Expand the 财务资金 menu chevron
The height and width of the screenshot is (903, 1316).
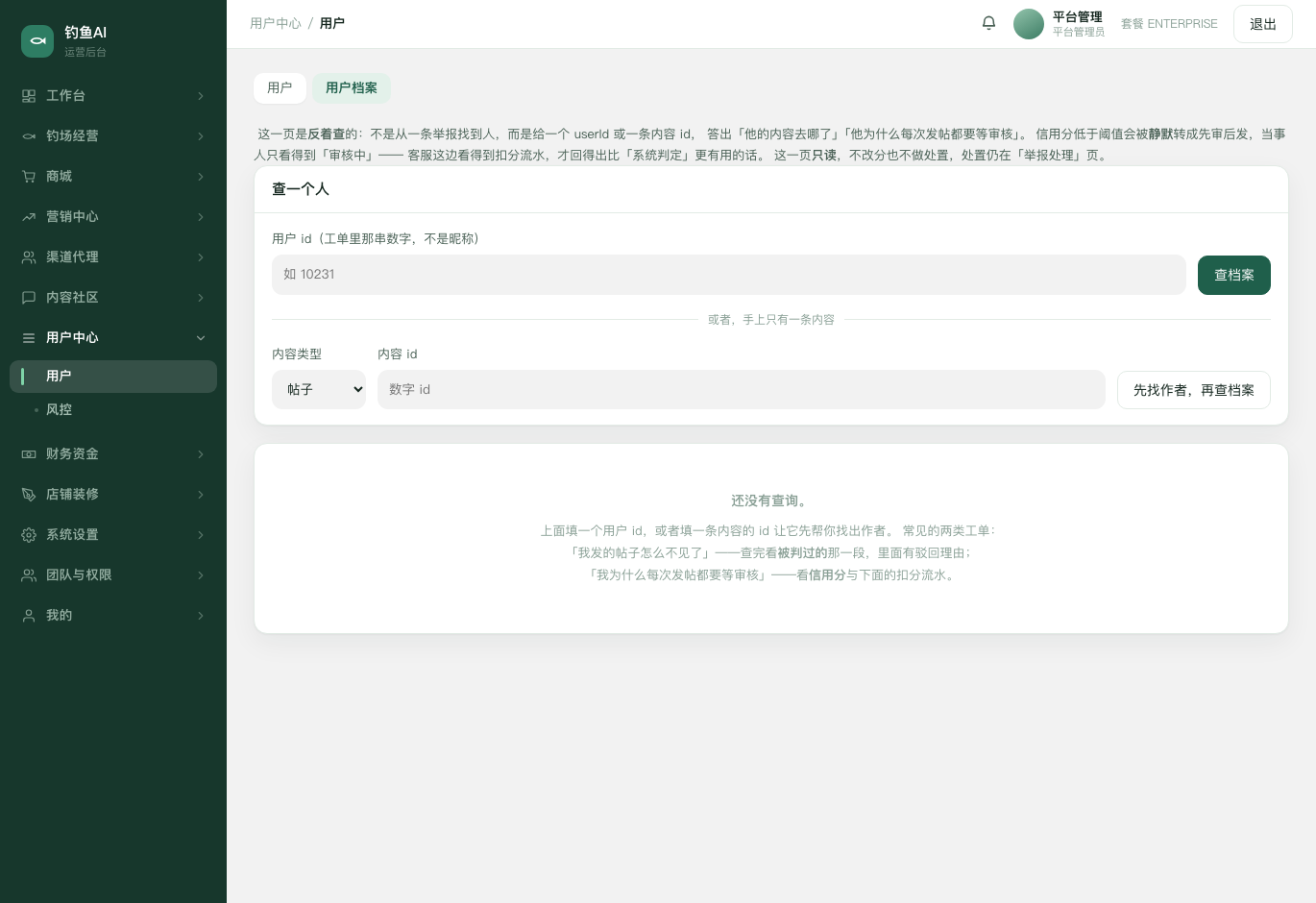(x=201, y=454)
